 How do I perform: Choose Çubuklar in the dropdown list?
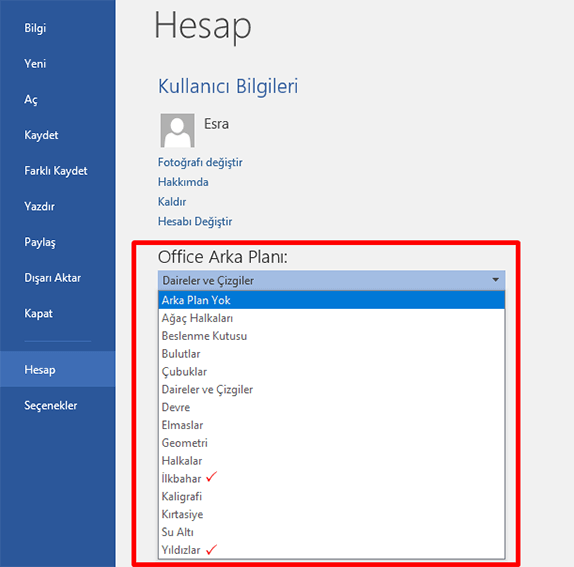pos(331,372)
